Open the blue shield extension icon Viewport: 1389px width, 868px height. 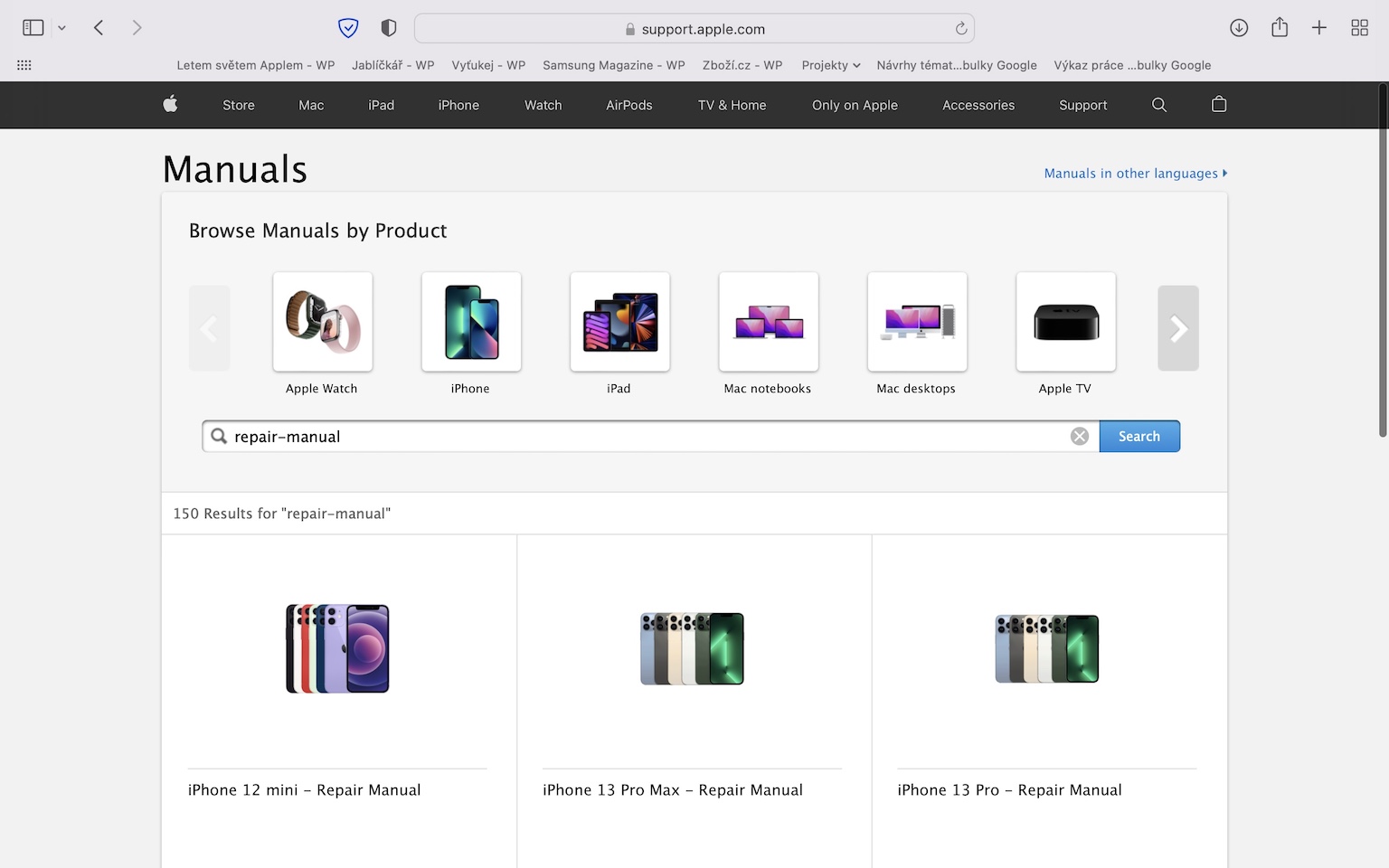[348, 28]
